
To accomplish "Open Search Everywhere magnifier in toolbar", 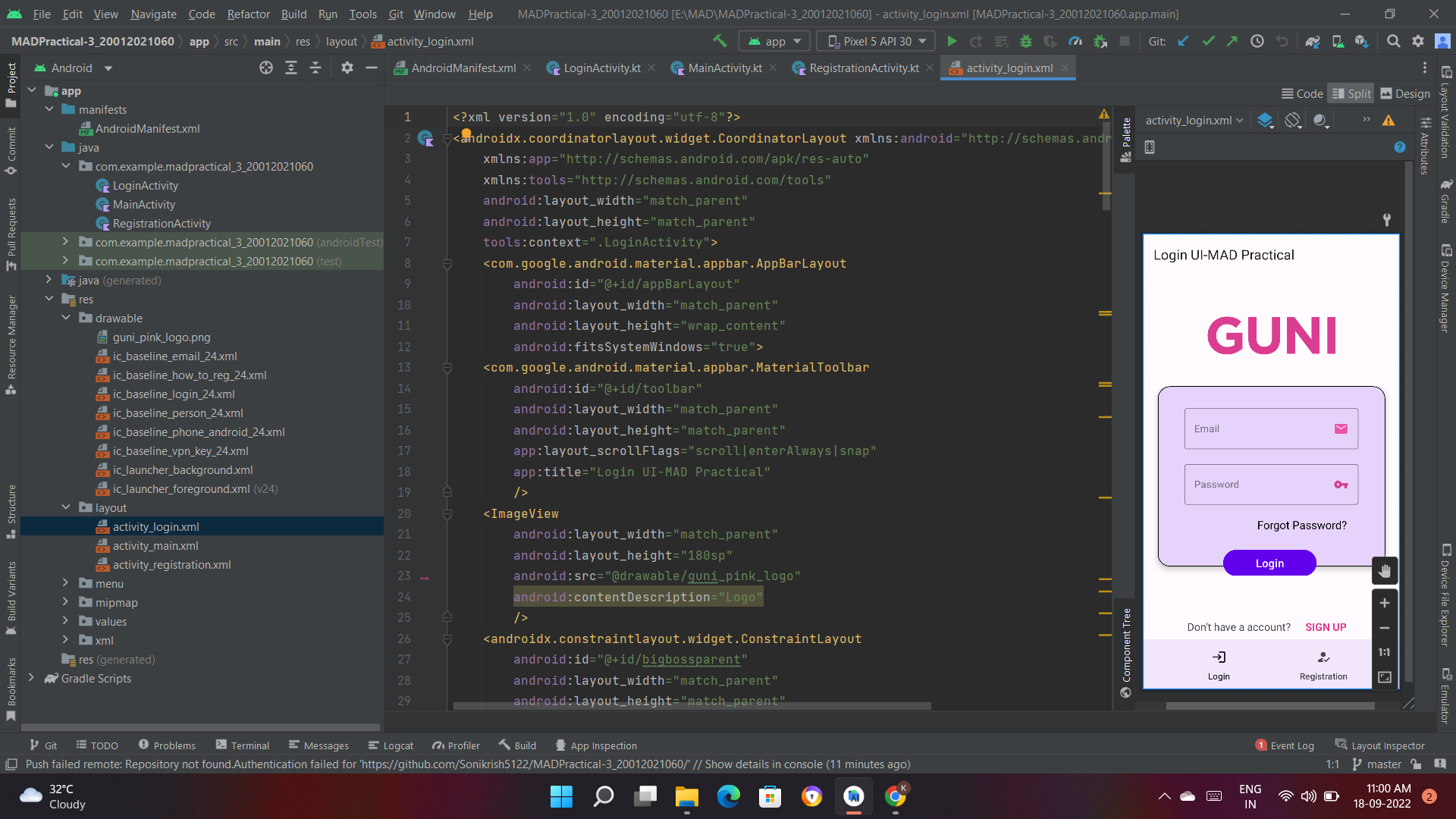I will 1393,42.
